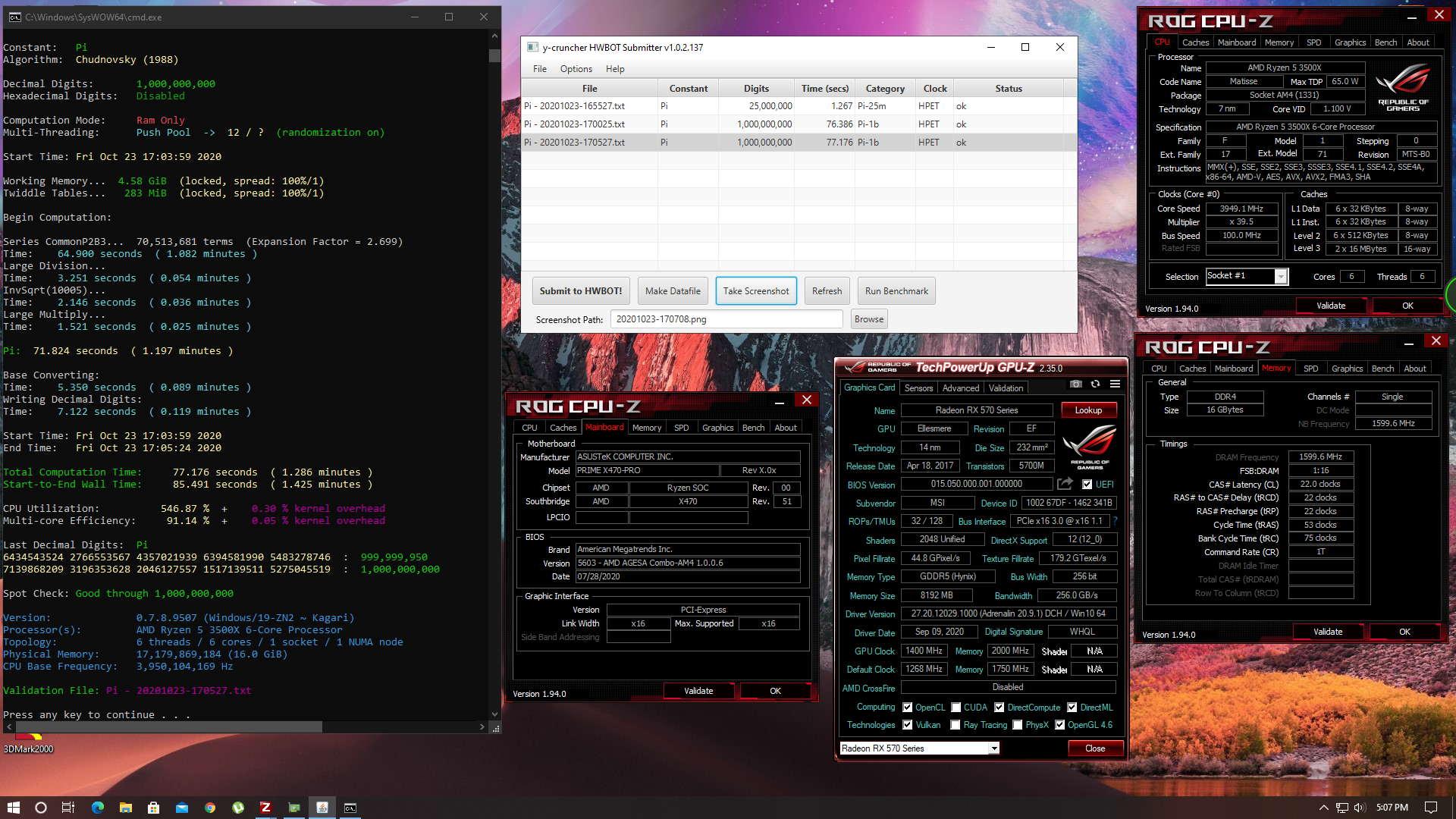This screenshot has width=1456, height=819.
Task: Open Bench tab in the Mainboard CPU-Z window
Action: click(753, 428)
